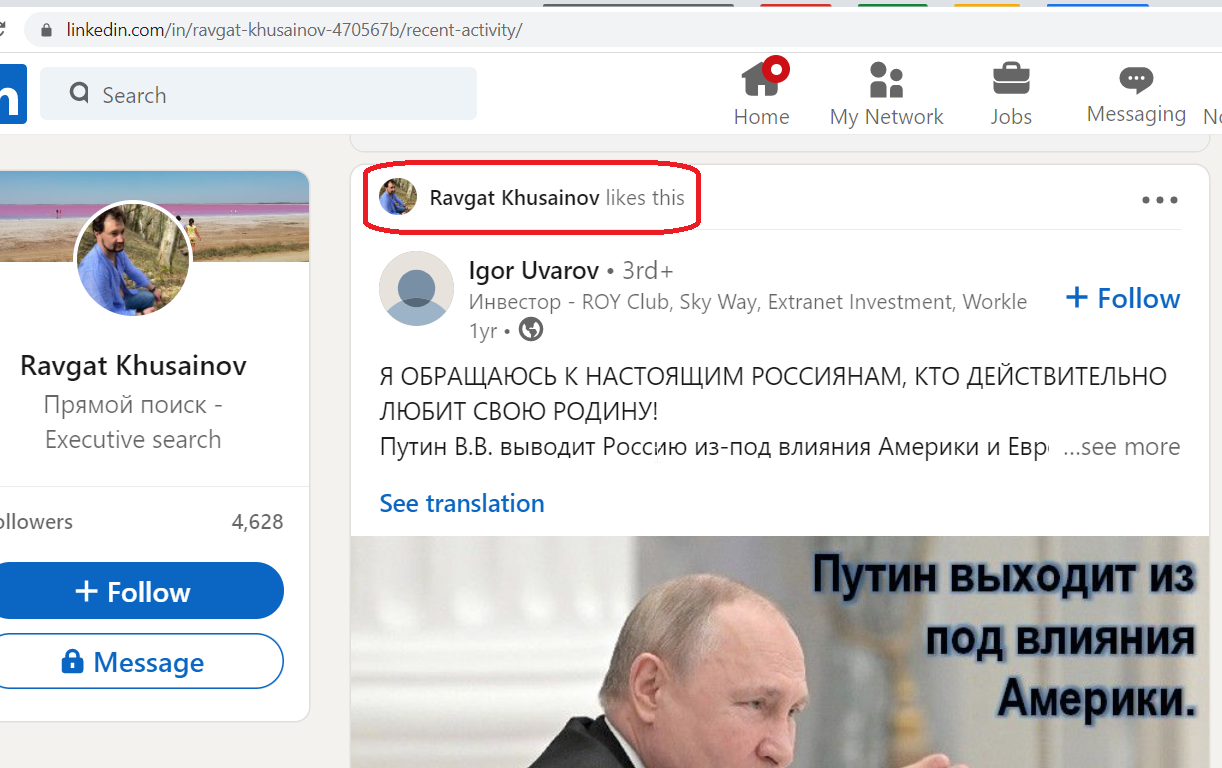Expand post text with see more
Image resolution: width=1222 pixels, height=768 pixels.
[1121, 447]
